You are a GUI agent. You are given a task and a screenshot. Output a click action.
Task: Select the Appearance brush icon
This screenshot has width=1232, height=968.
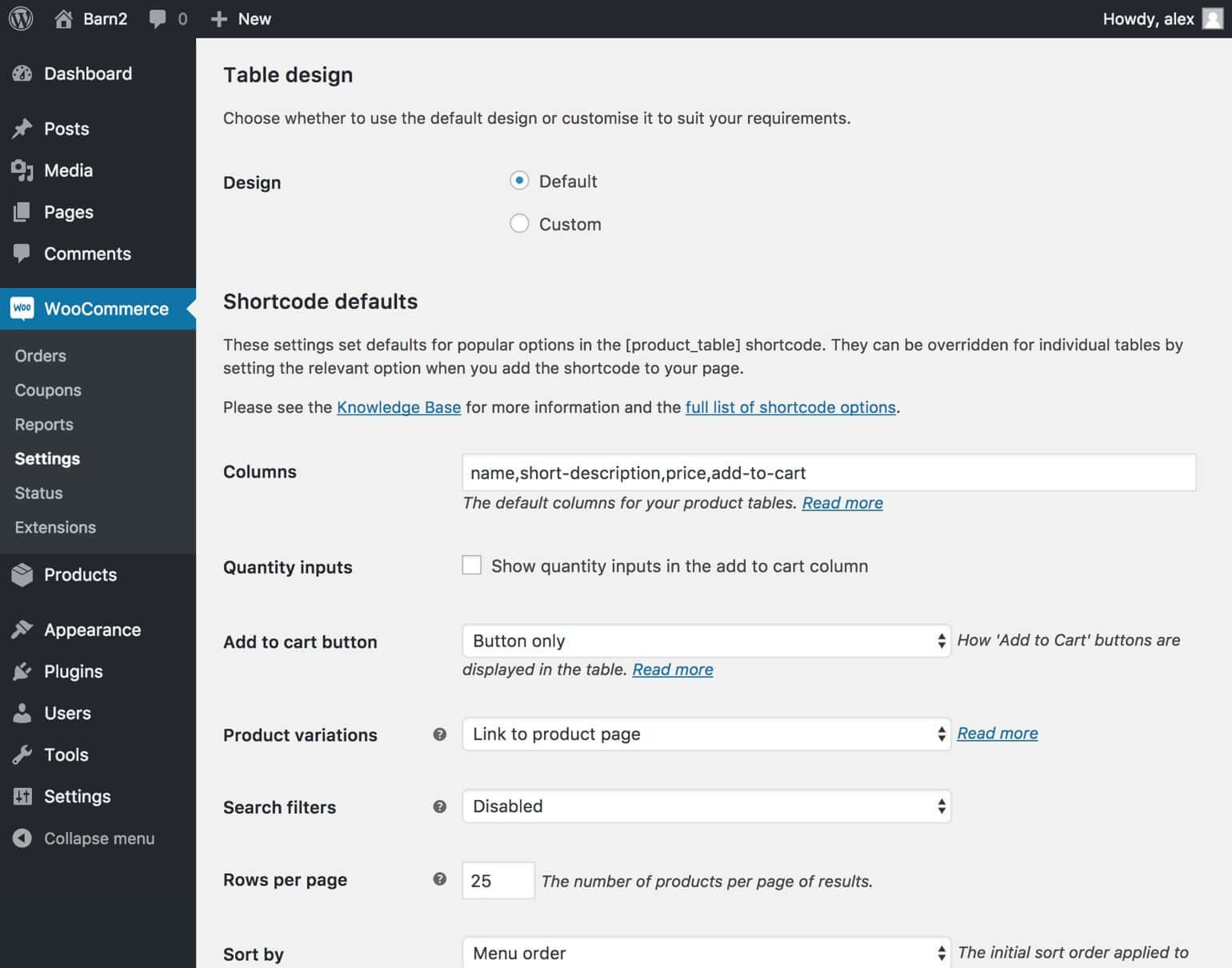click(22, 630)
